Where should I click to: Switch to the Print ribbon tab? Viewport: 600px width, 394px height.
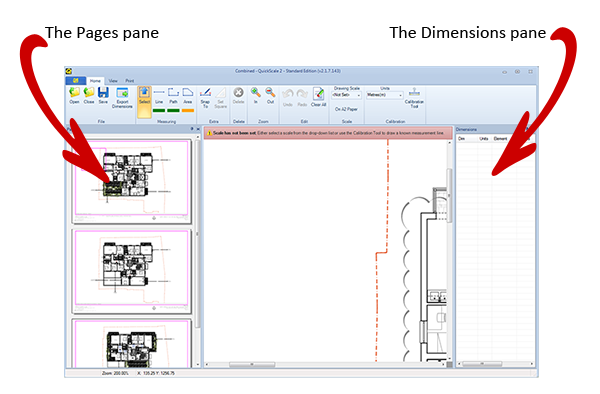pos(130,81)
